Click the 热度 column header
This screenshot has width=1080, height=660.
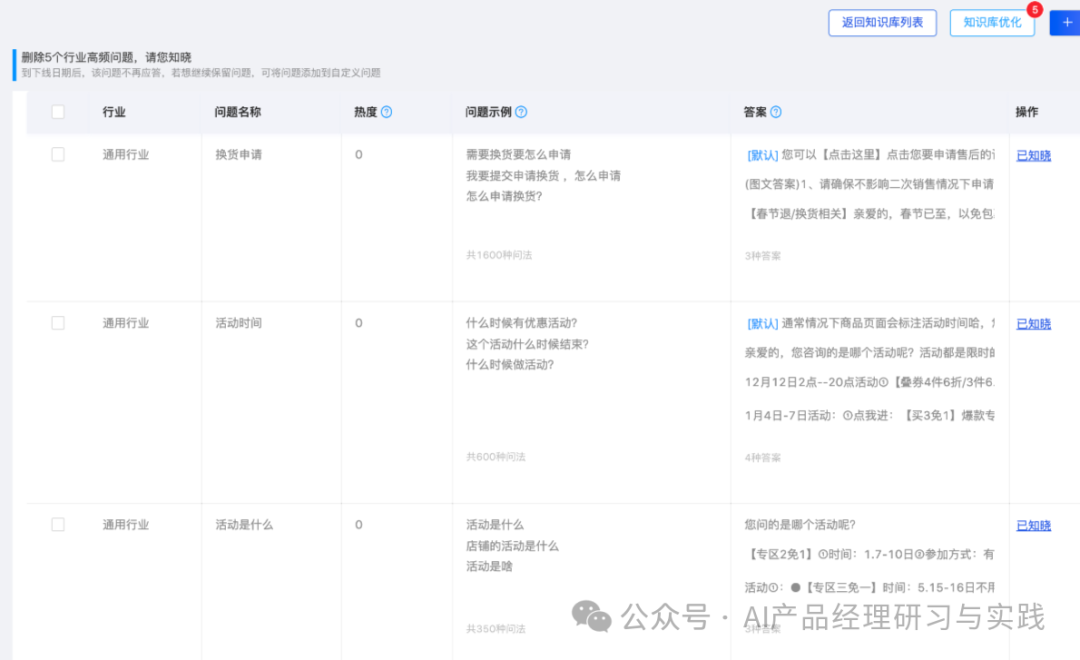coord(366,112)
